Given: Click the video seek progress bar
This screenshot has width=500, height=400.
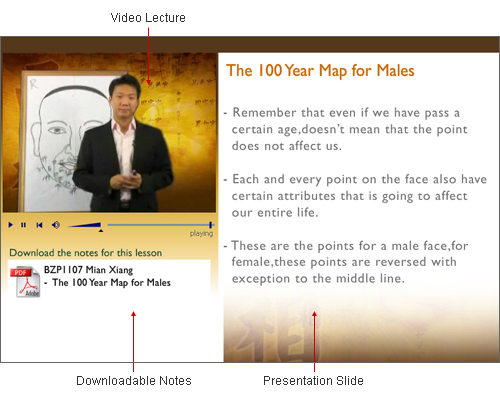Looking at the screenshot, I should coord(161,225).
